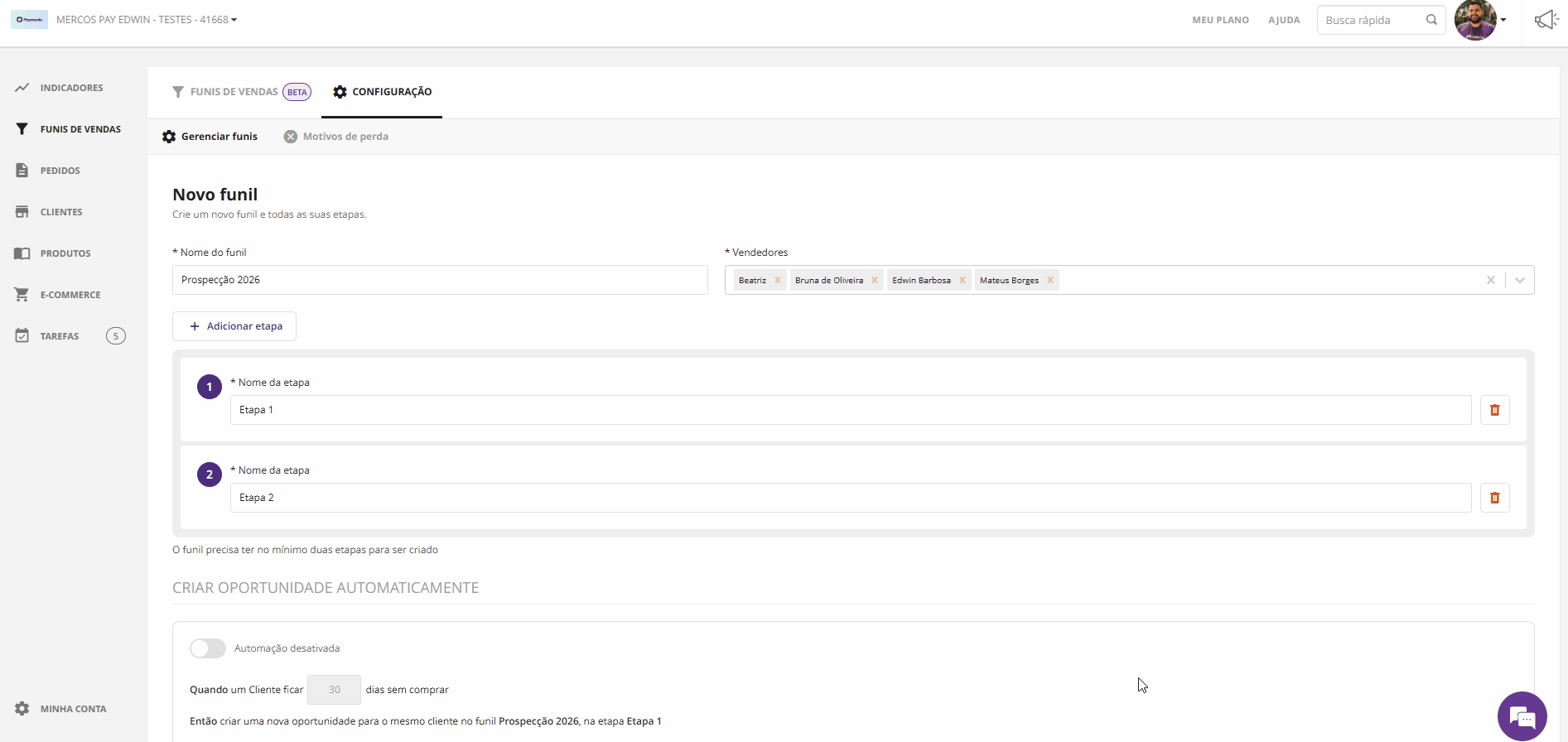Click the Adicionar etapa button
This screenshot has height=742, width=1568.
[x=234, y=326]
